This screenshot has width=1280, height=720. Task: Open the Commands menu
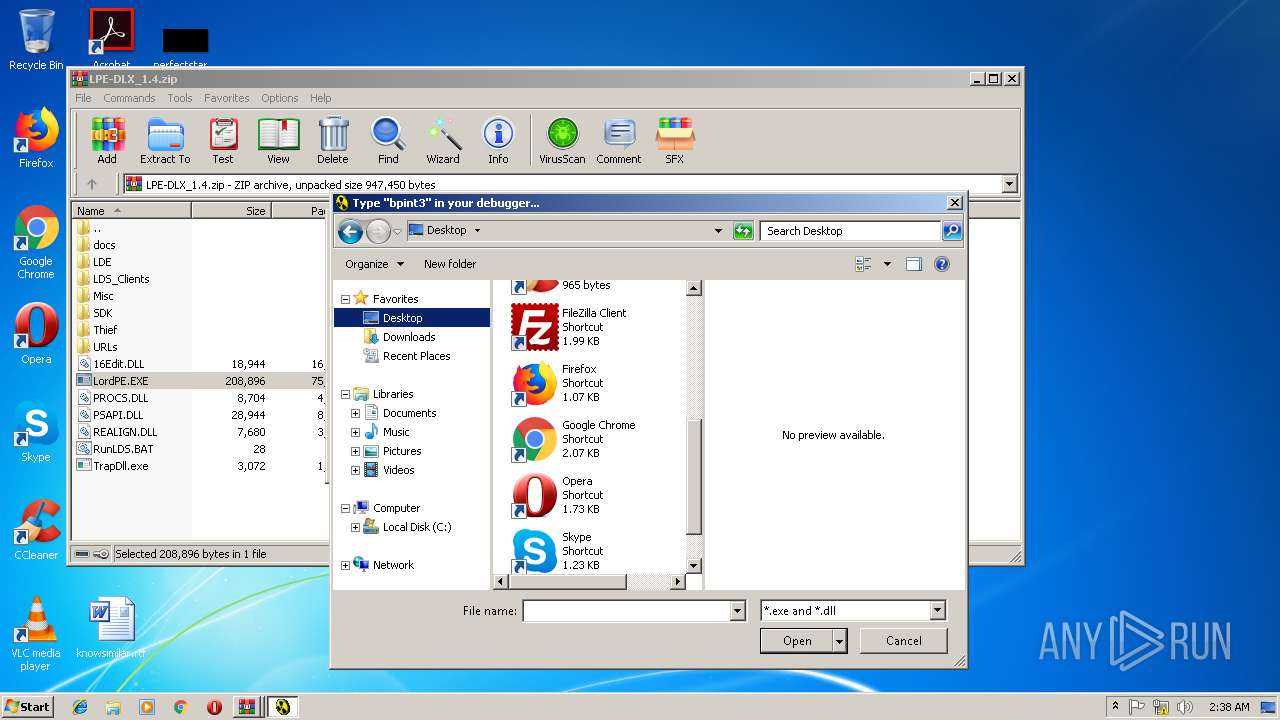[x=129, y=98]
